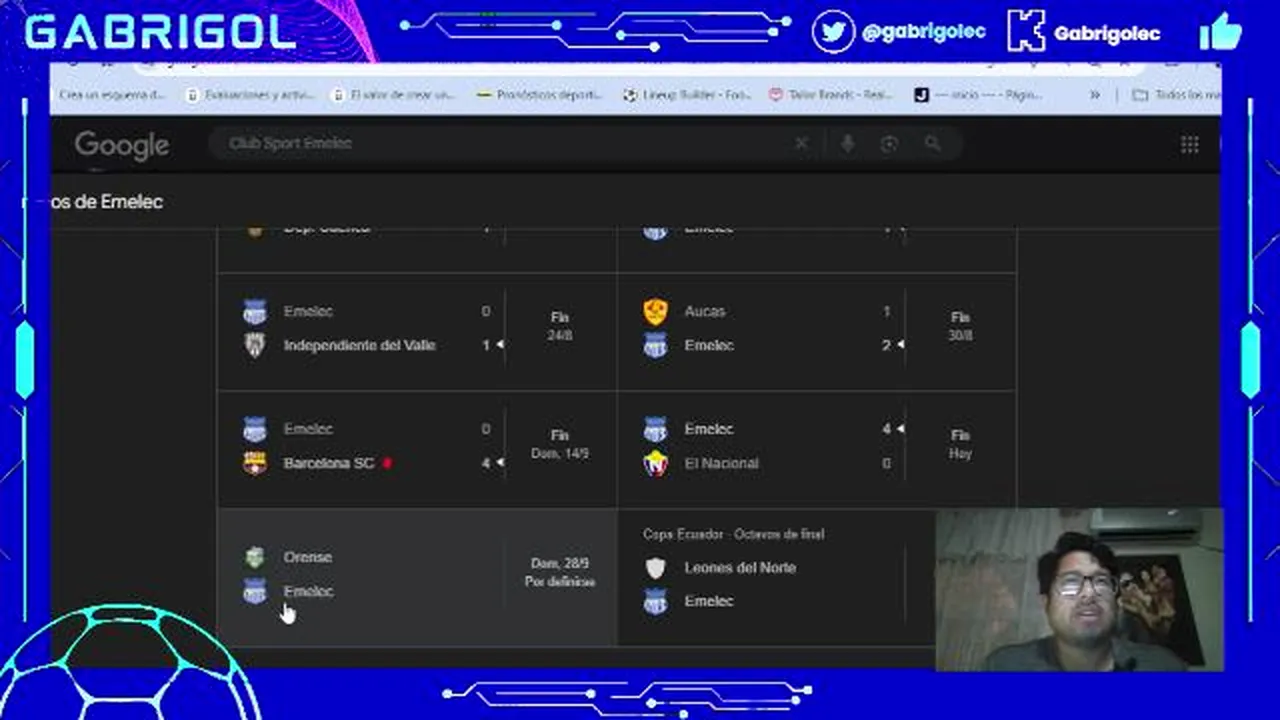Open the Google apps grid icon
The height and width of the screenshot is (720, 1280).
click(x=1189, y=145)
